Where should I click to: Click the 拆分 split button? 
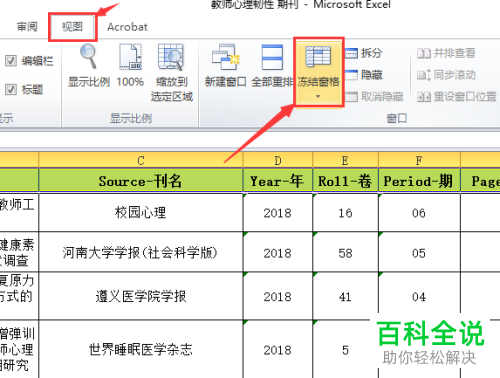coord(363,53)
